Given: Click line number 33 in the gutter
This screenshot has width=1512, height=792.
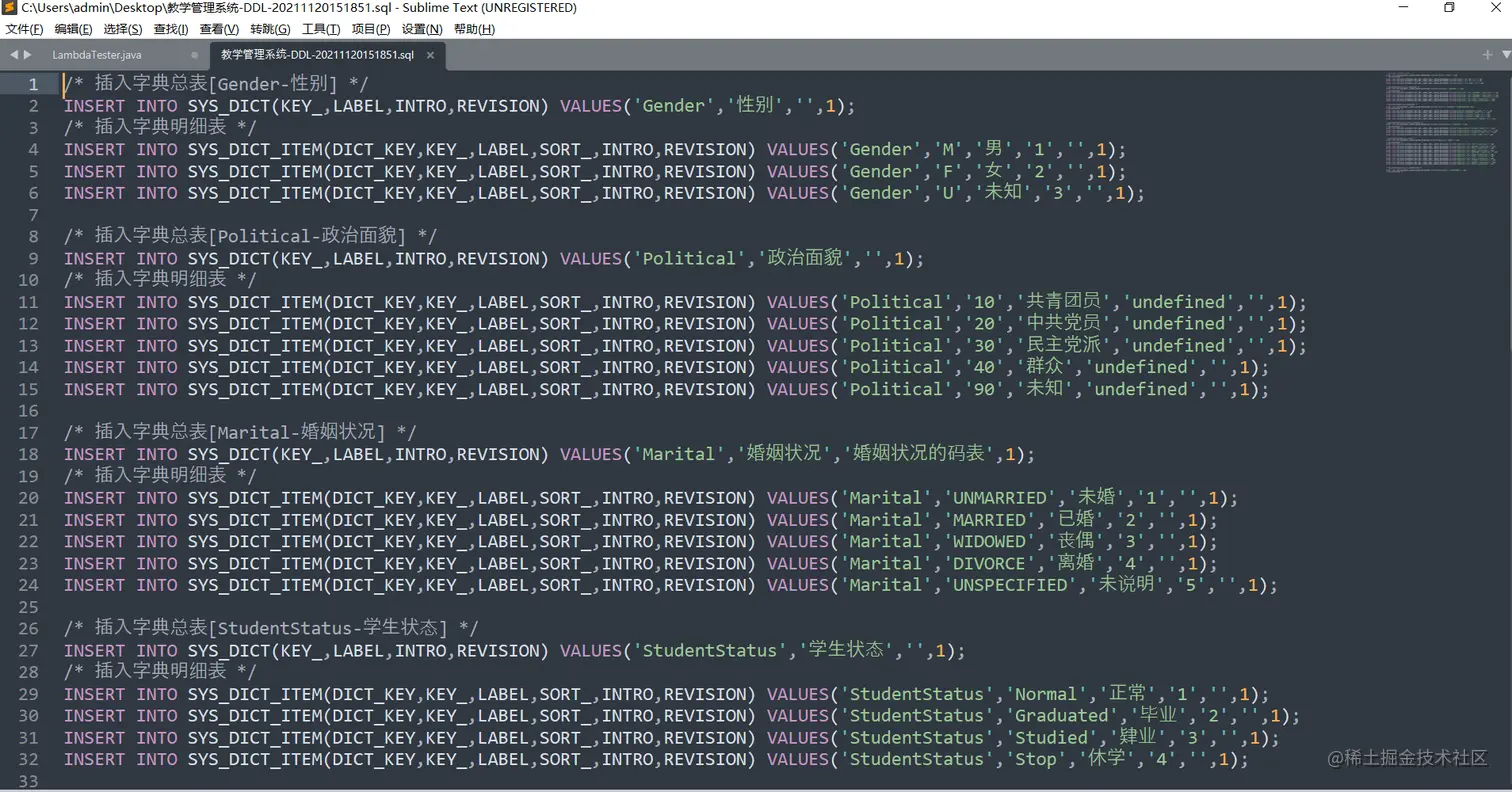Looking at the screenshot, I should tap(28, 781).
